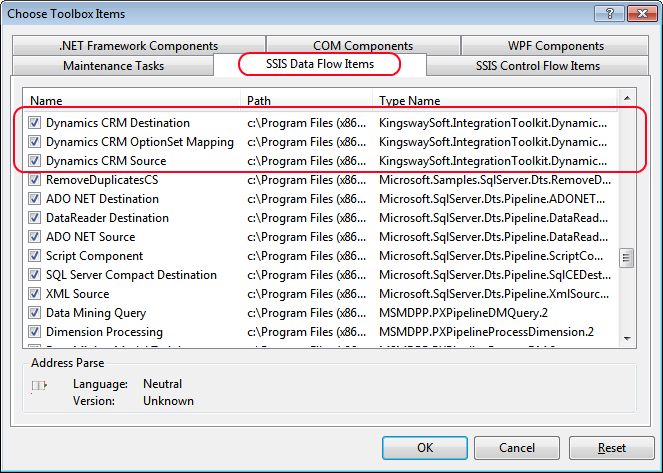Select the Dynamics CRM OptionSet Mapping name

point(140,142)
